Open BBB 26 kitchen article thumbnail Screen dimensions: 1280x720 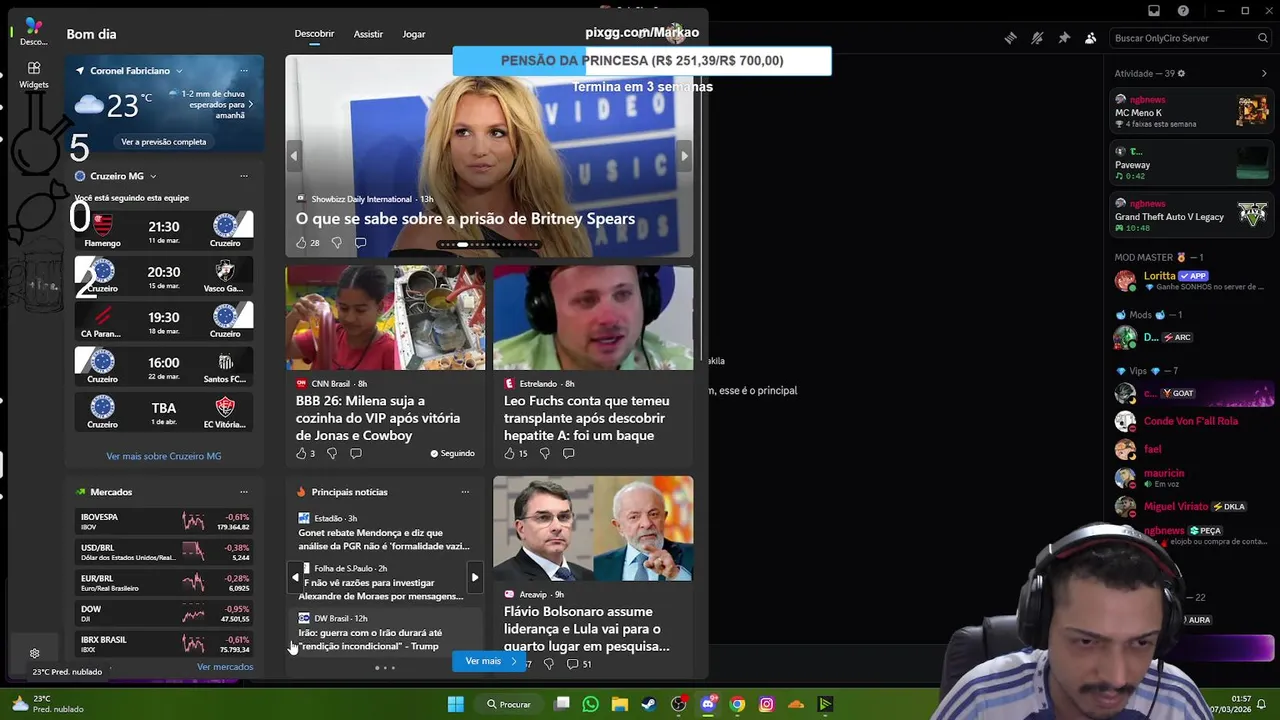[x=385, y=318]
